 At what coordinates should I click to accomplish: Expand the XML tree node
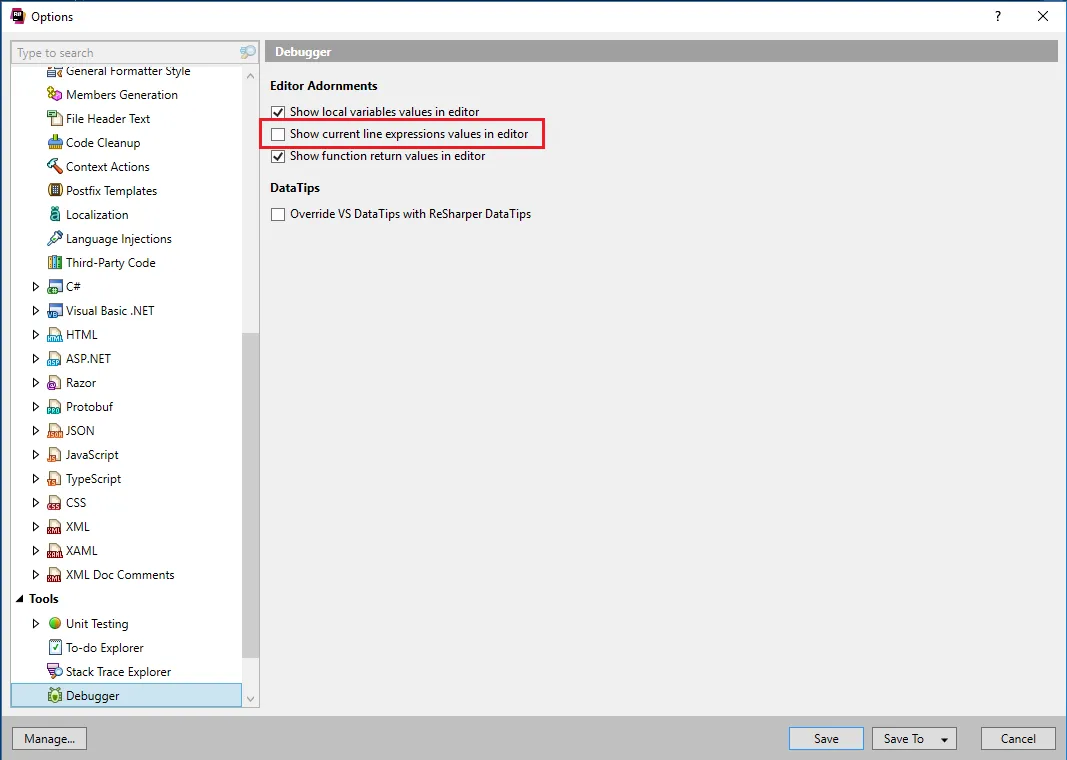click(x=35, y=527)
